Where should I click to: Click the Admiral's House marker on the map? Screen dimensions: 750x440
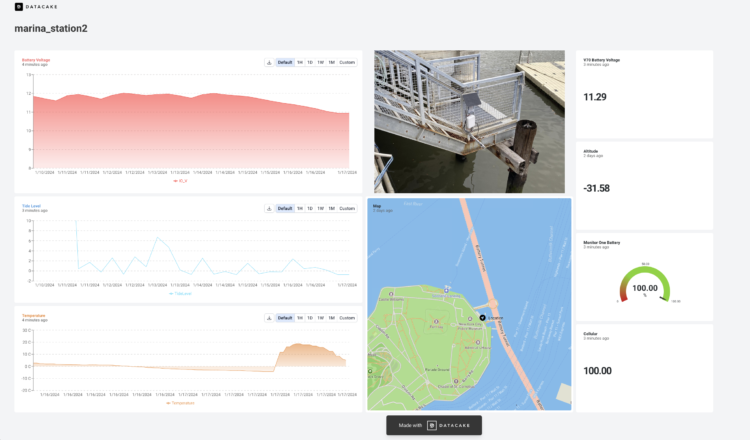(477, 342)
